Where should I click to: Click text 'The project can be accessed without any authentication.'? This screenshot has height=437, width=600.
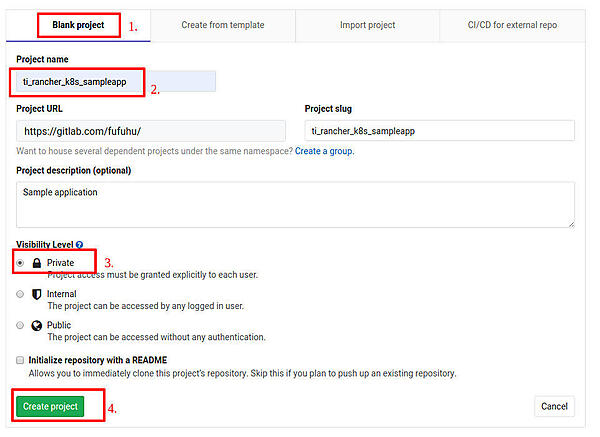(x=157, y=337)
